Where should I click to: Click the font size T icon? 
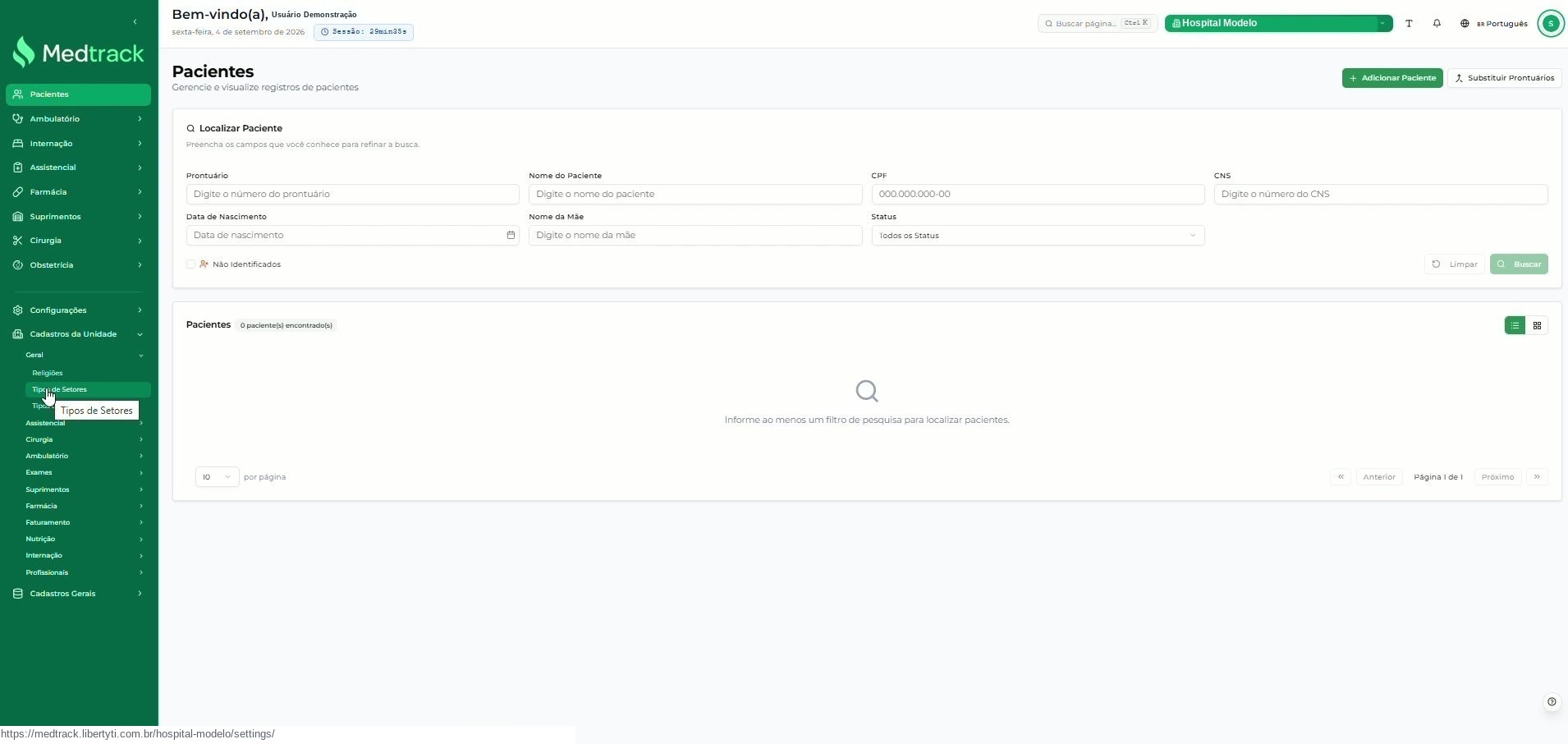point(1409,23)
